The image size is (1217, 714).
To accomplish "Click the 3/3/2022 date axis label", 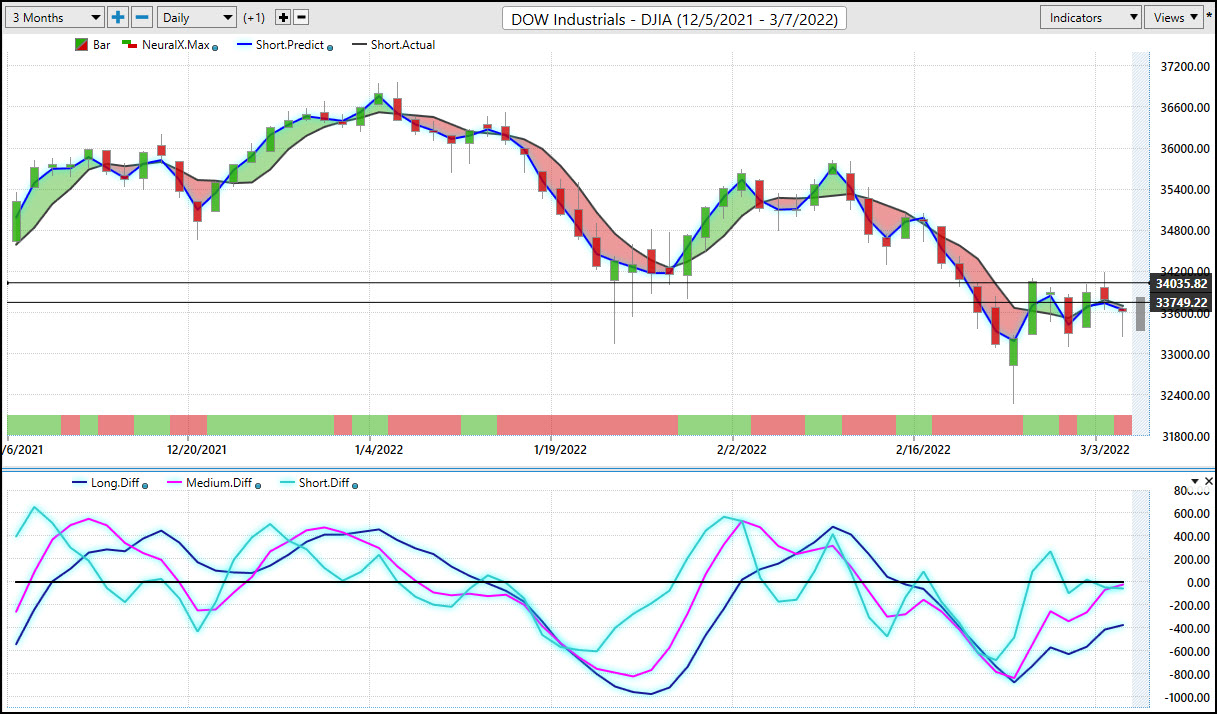I will pyautogui.click(x=1103, y=450).
